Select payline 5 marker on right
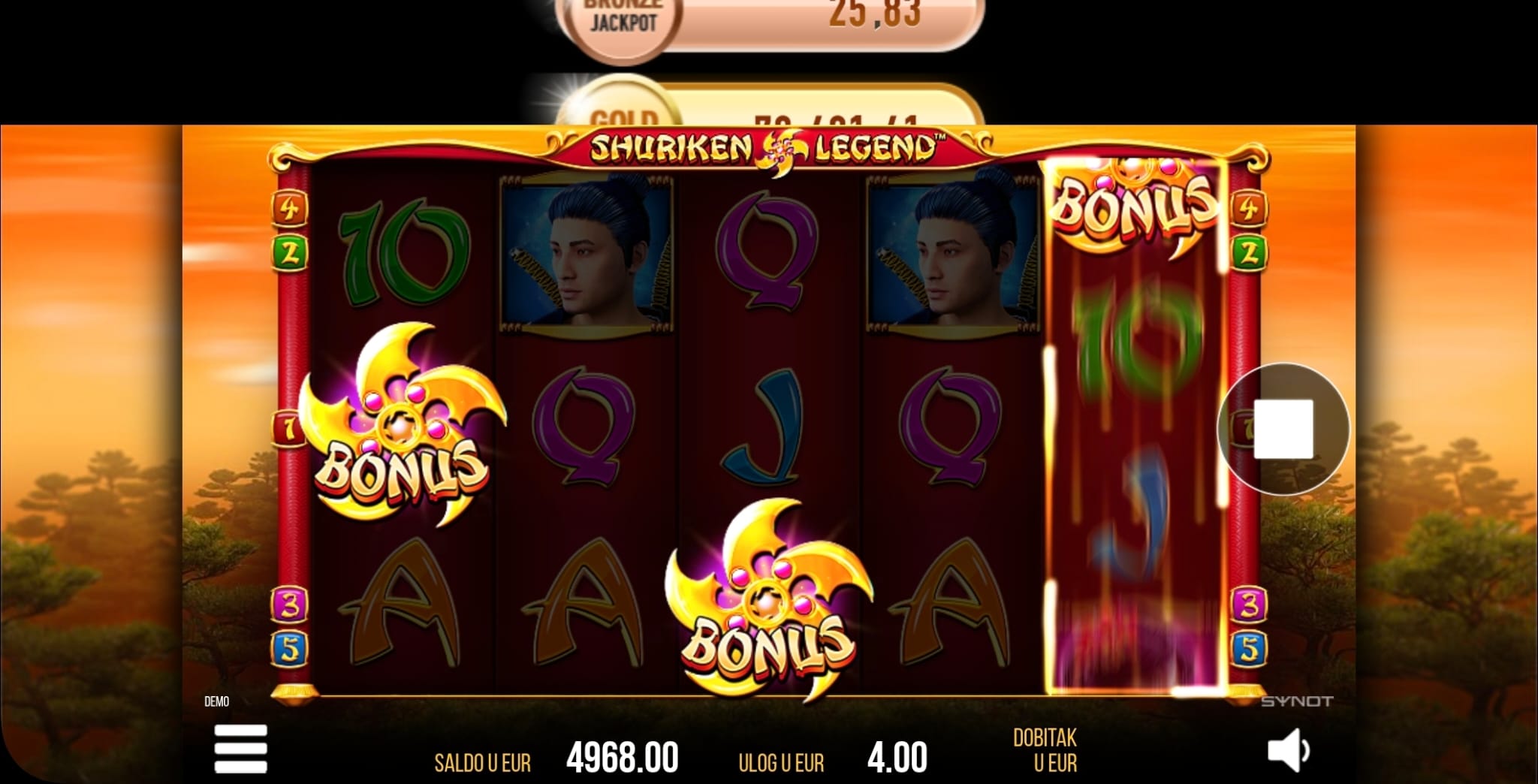Viewport: 1538px width, 784px height. tap(1249, 649)
